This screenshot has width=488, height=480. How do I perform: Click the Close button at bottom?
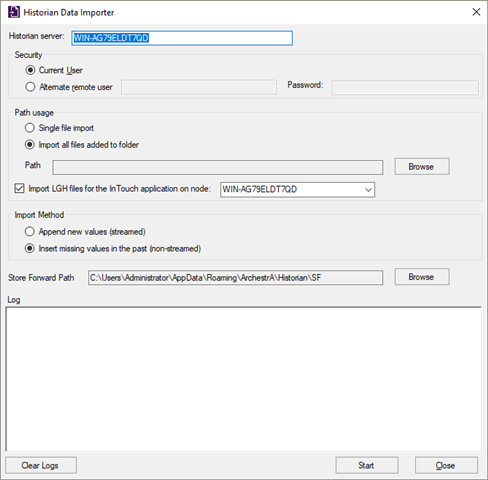446,465
